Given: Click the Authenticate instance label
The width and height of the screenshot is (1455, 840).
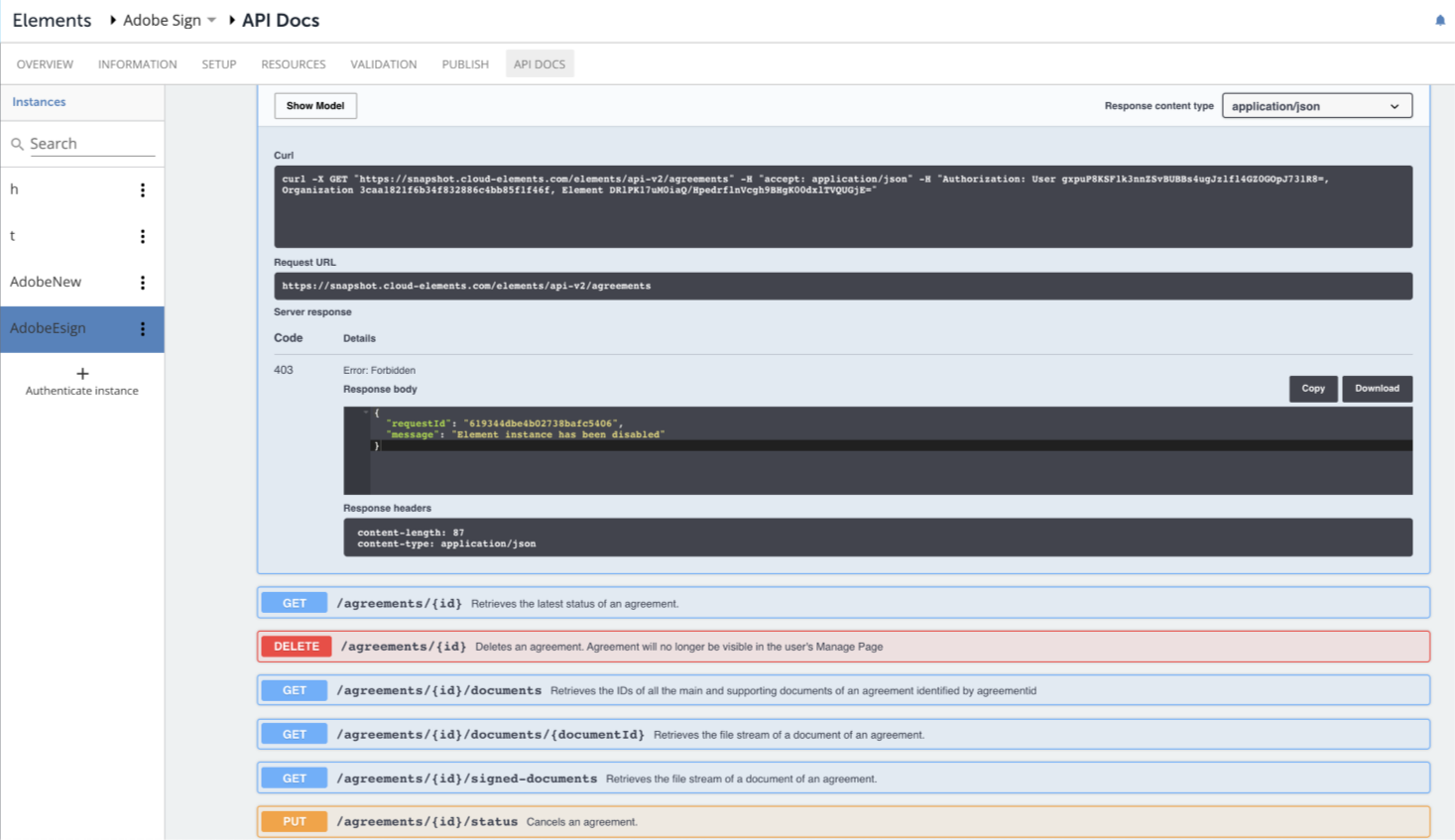Looking at the screenshot, I should pos(82,391).
